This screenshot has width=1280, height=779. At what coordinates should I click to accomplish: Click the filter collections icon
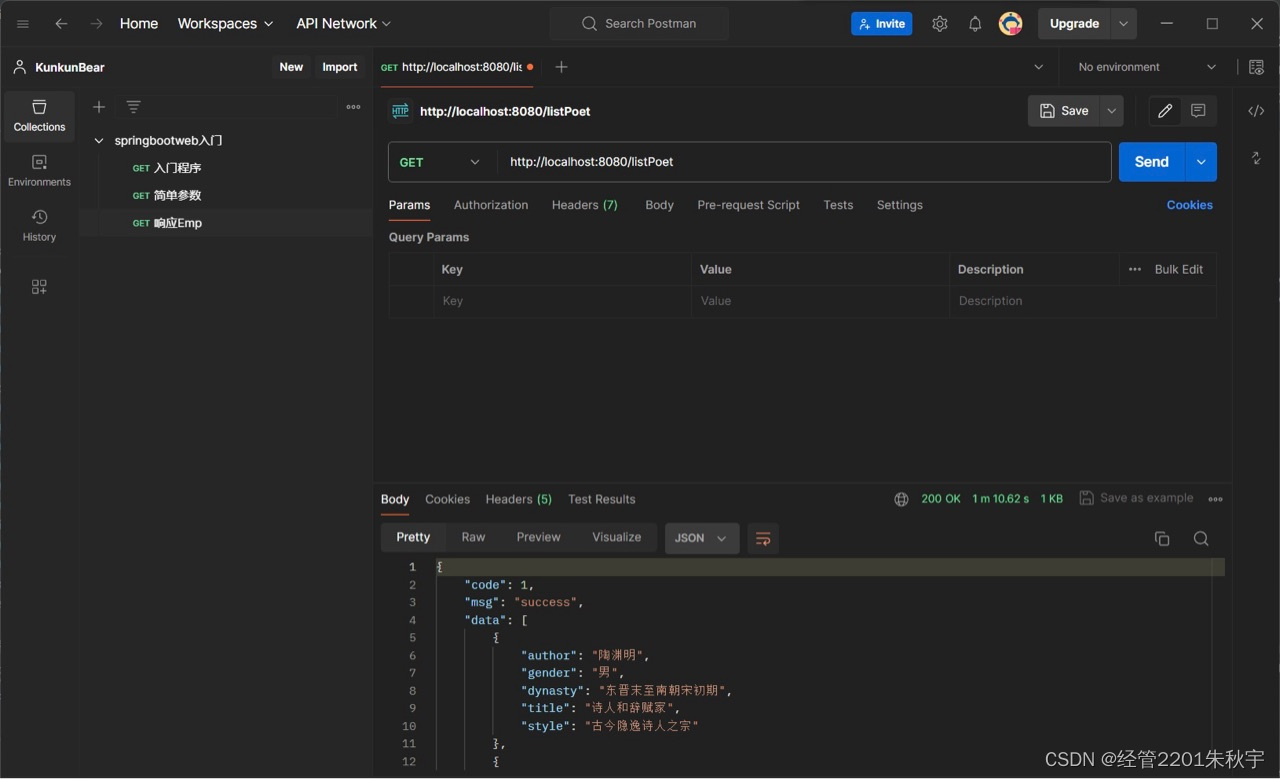[133, 107]
